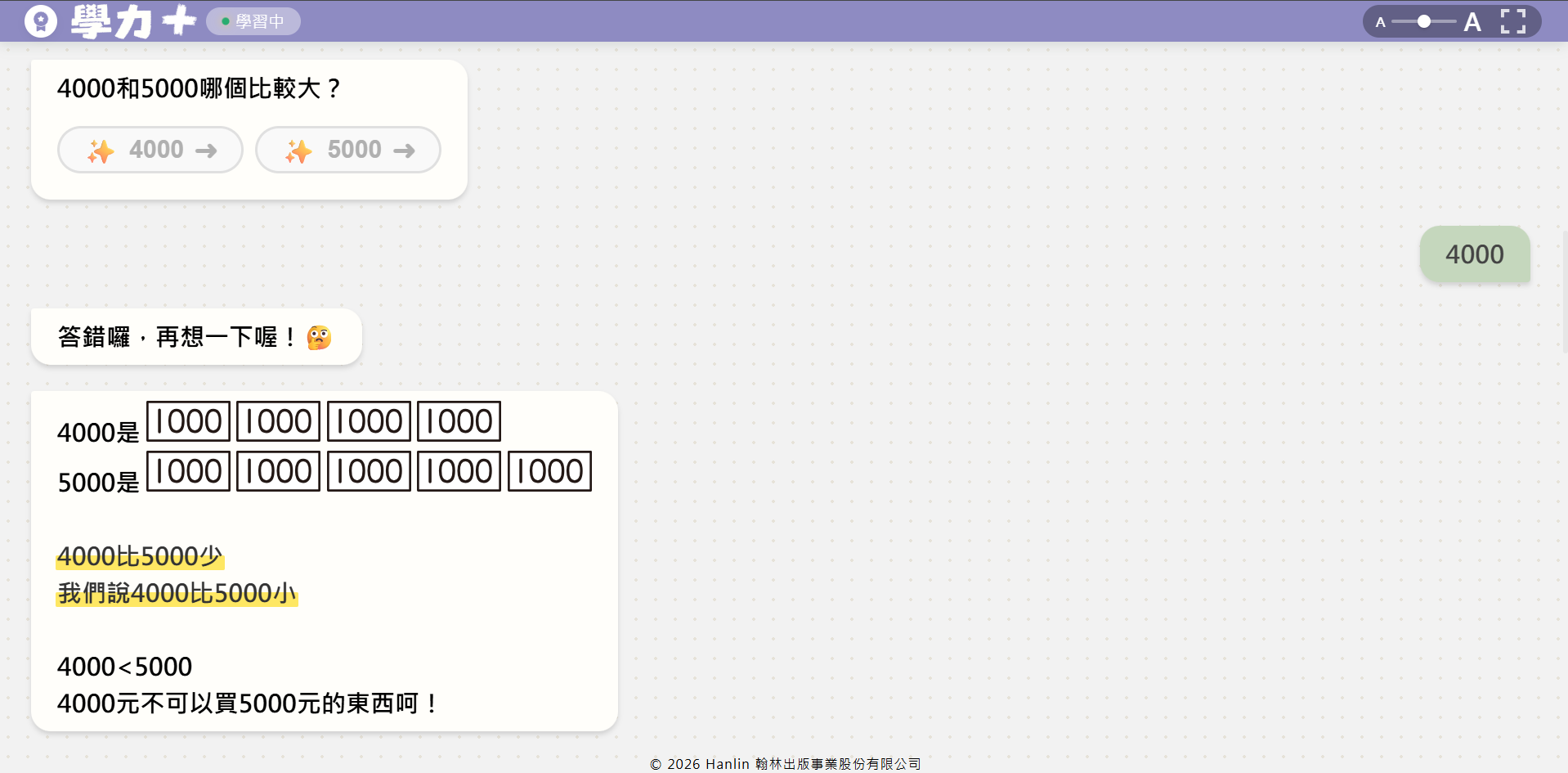Image resolution: width=1568 pixels, height=773 pixels.
Task: Choose the 5000 answer button
Action: (348, 150)
